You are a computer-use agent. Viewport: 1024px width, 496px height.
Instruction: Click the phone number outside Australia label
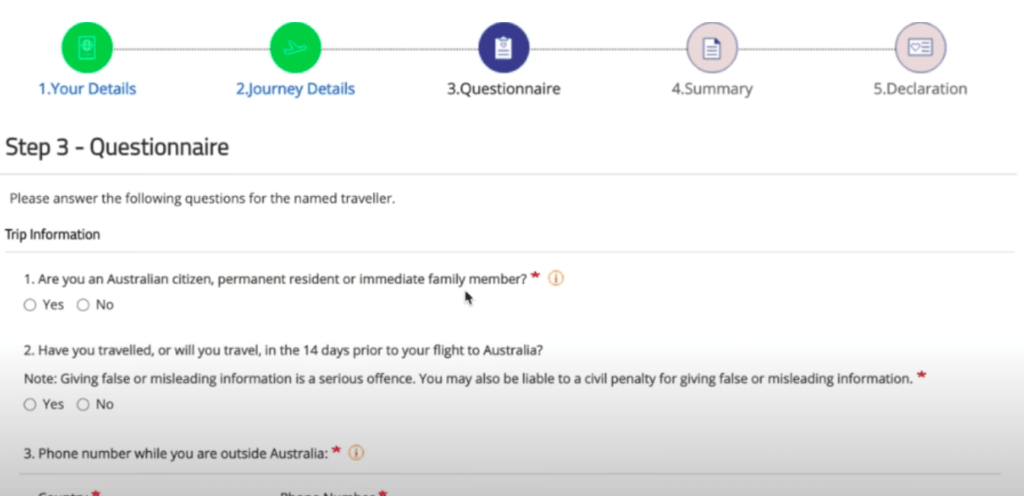(x=176, y=453)
